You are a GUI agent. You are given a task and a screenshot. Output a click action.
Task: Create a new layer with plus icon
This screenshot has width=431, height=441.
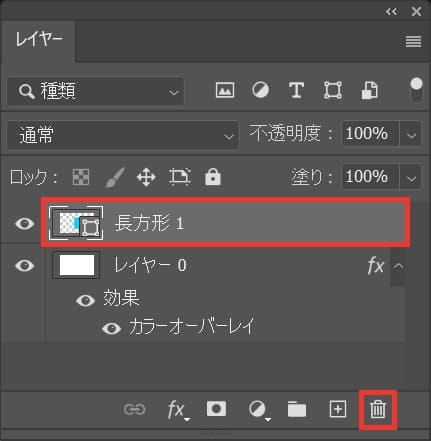(x=338, y=409)
